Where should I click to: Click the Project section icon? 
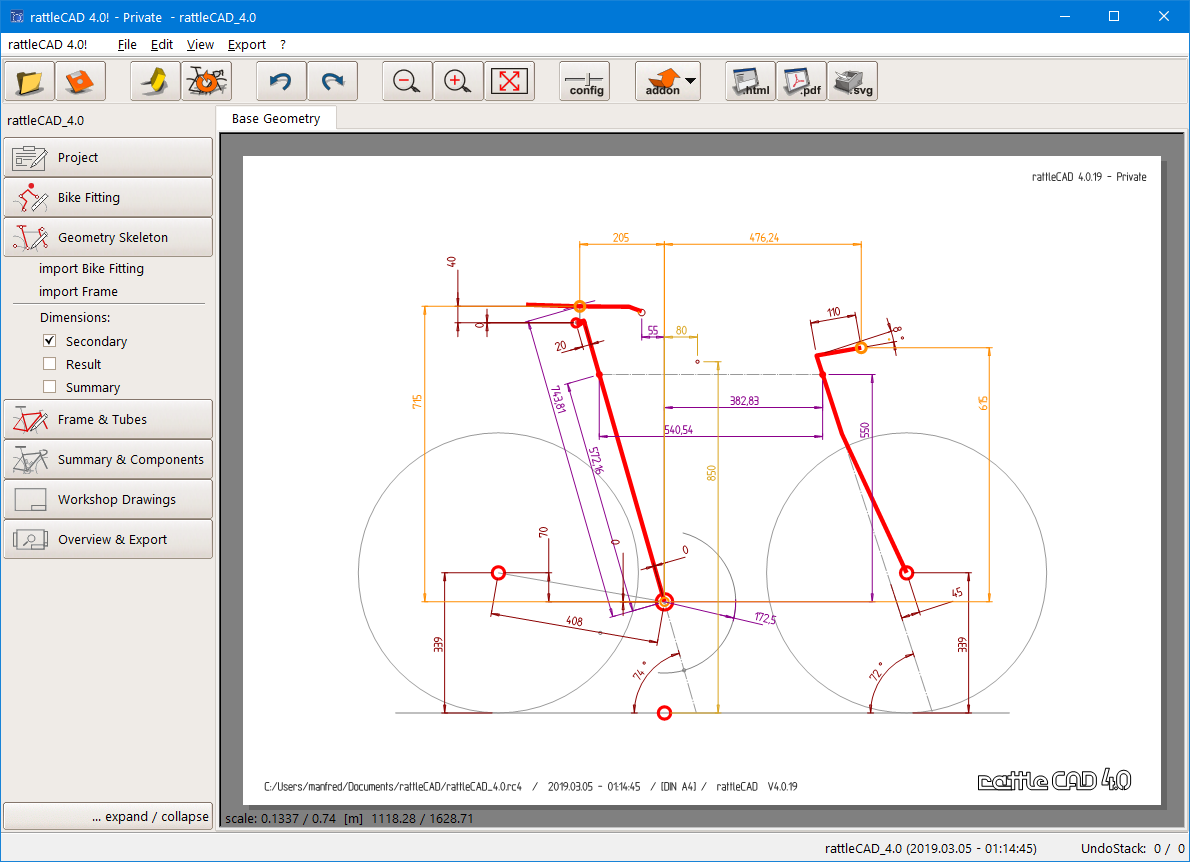(30, 157)
